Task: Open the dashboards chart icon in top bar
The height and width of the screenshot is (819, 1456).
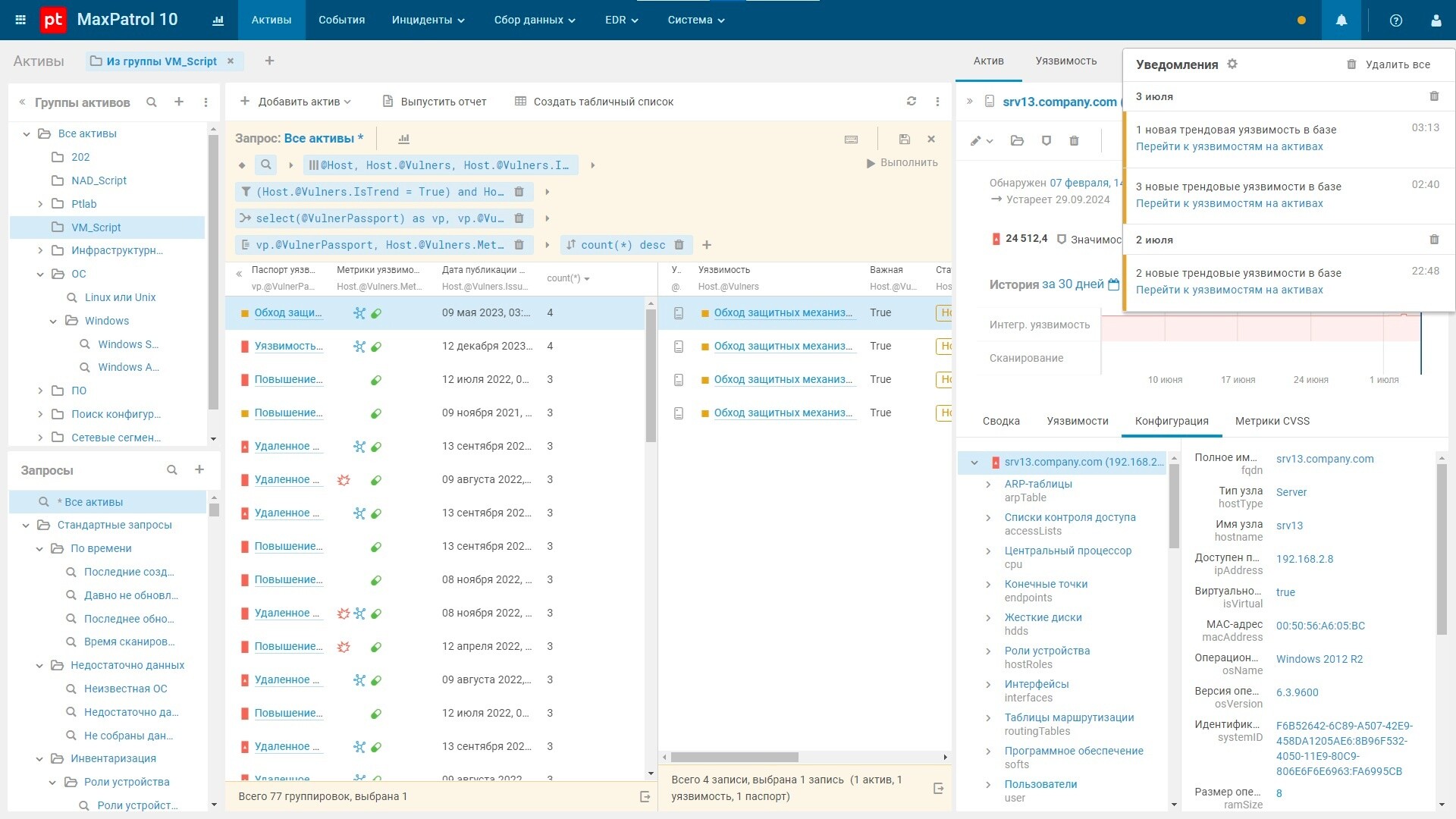Action: coord(218,20)
